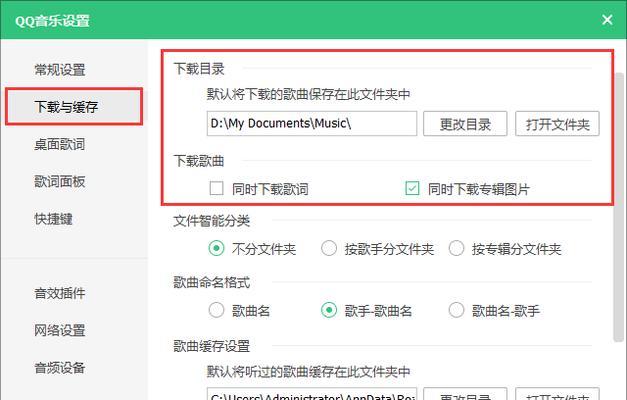The image size is (627, 400).
Task: Click the 默认将下载的歌曲保存在此文件夹中 text
Action: click(x=308, y=94)
